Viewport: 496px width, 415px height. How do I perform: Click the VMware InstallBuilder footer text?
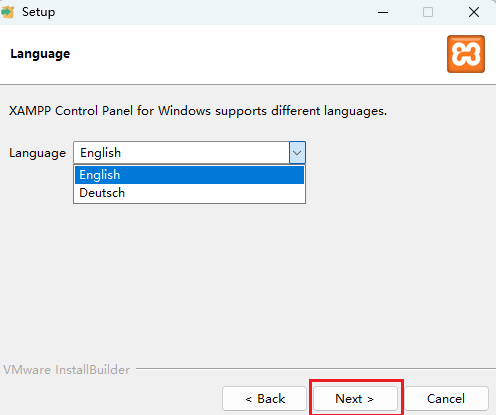click(66, 370)
